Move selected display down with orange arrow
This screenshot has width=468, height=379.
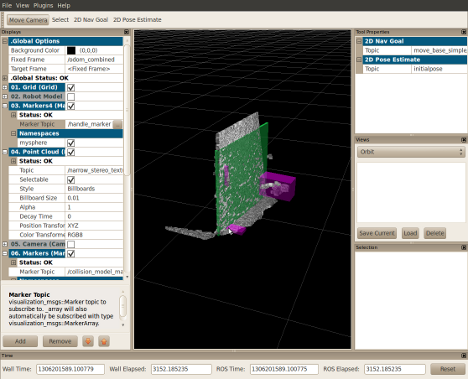pyautogui.click(x=88, y=341)
